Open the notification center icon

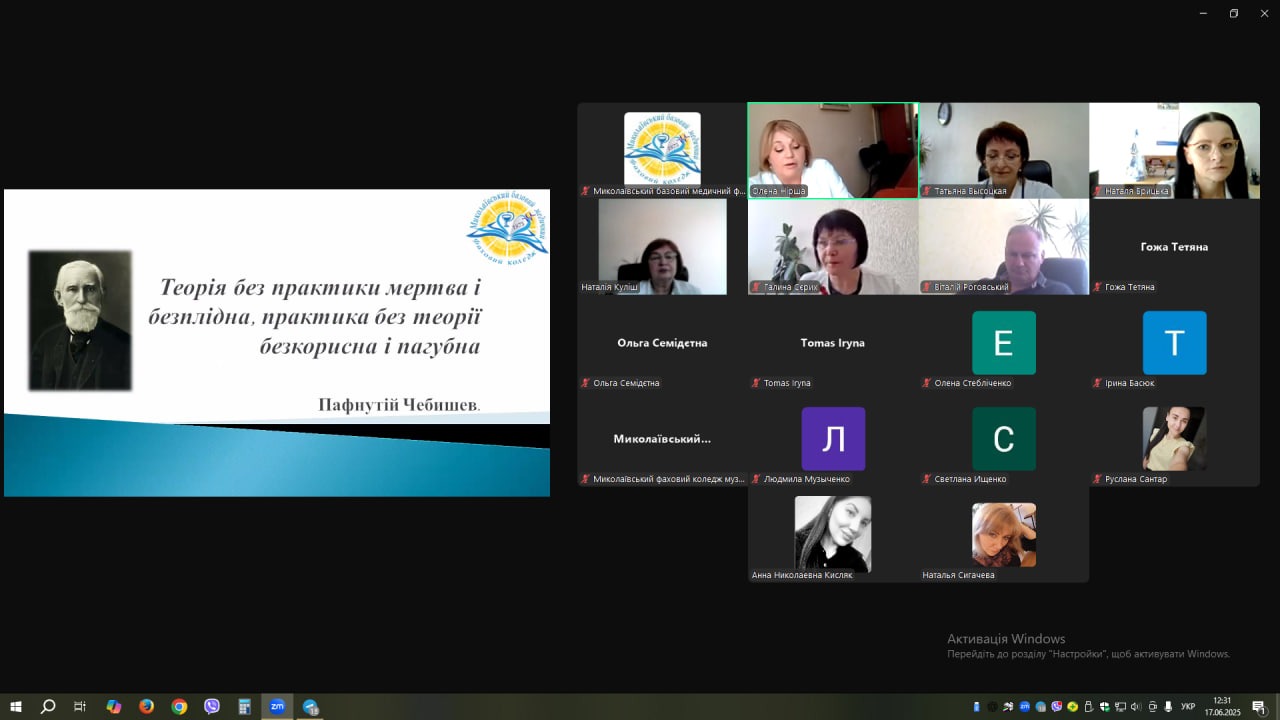pos(1259,707)
